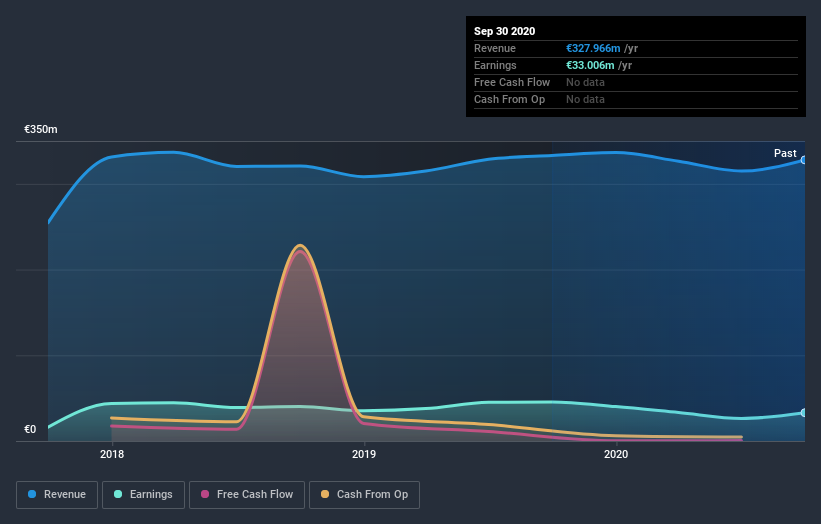This screenshot has width=821, height=524.
Task: Click the Sep 30 2020 tooltip date
Action: coord(504,31)
